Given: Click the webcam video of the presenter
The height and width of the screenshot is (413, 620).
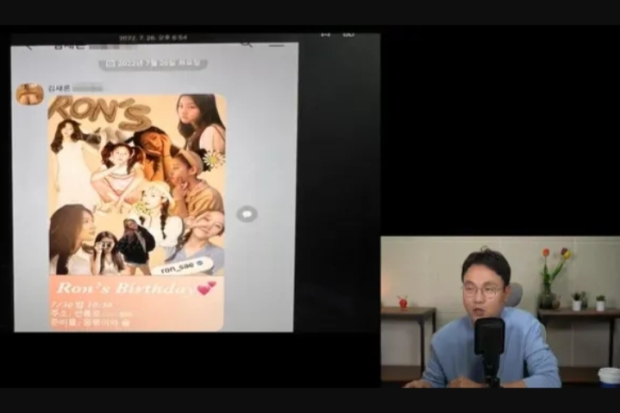Looking at the screenshot, I should point(500,311).
